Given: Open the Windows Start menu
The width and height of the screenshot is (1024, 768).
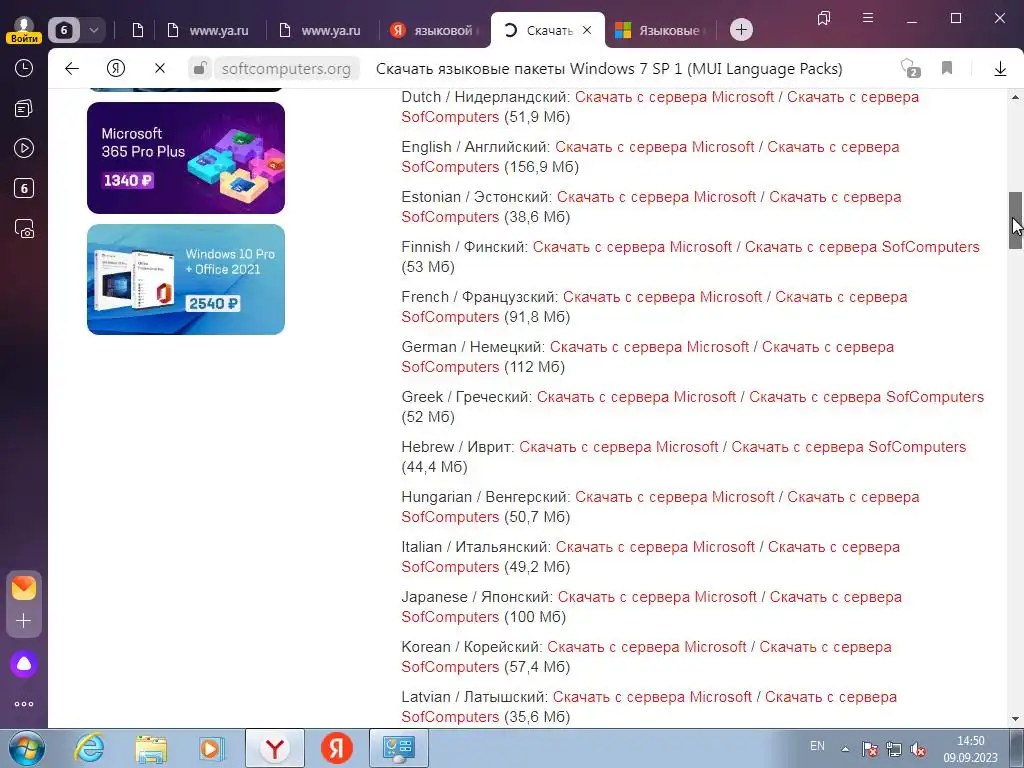Looking at the screenshot, I should 27,748.
